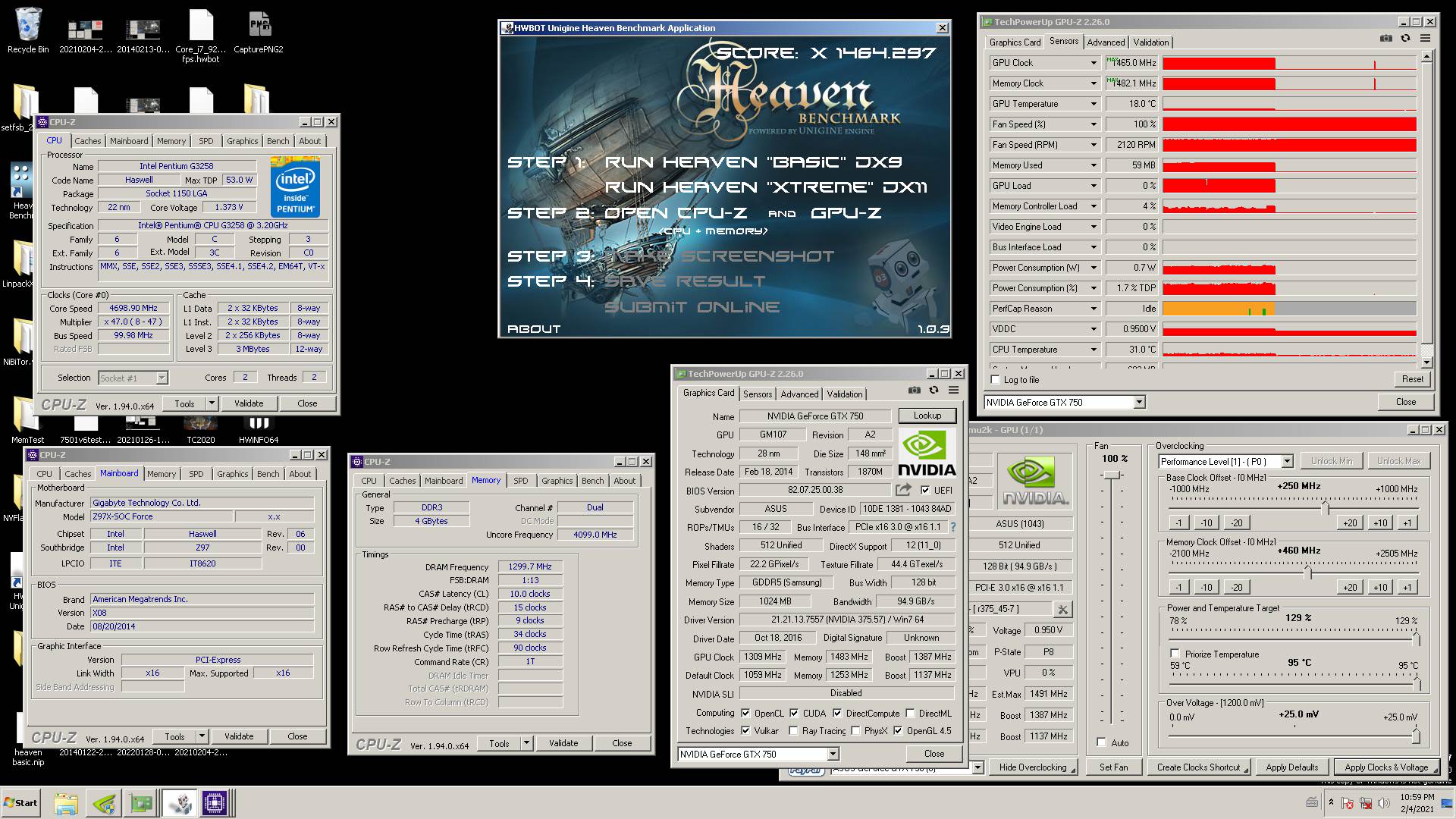The image size is (1456, 819).
Task: Toggle the CUDA checkbox
Action: point(794,713)
